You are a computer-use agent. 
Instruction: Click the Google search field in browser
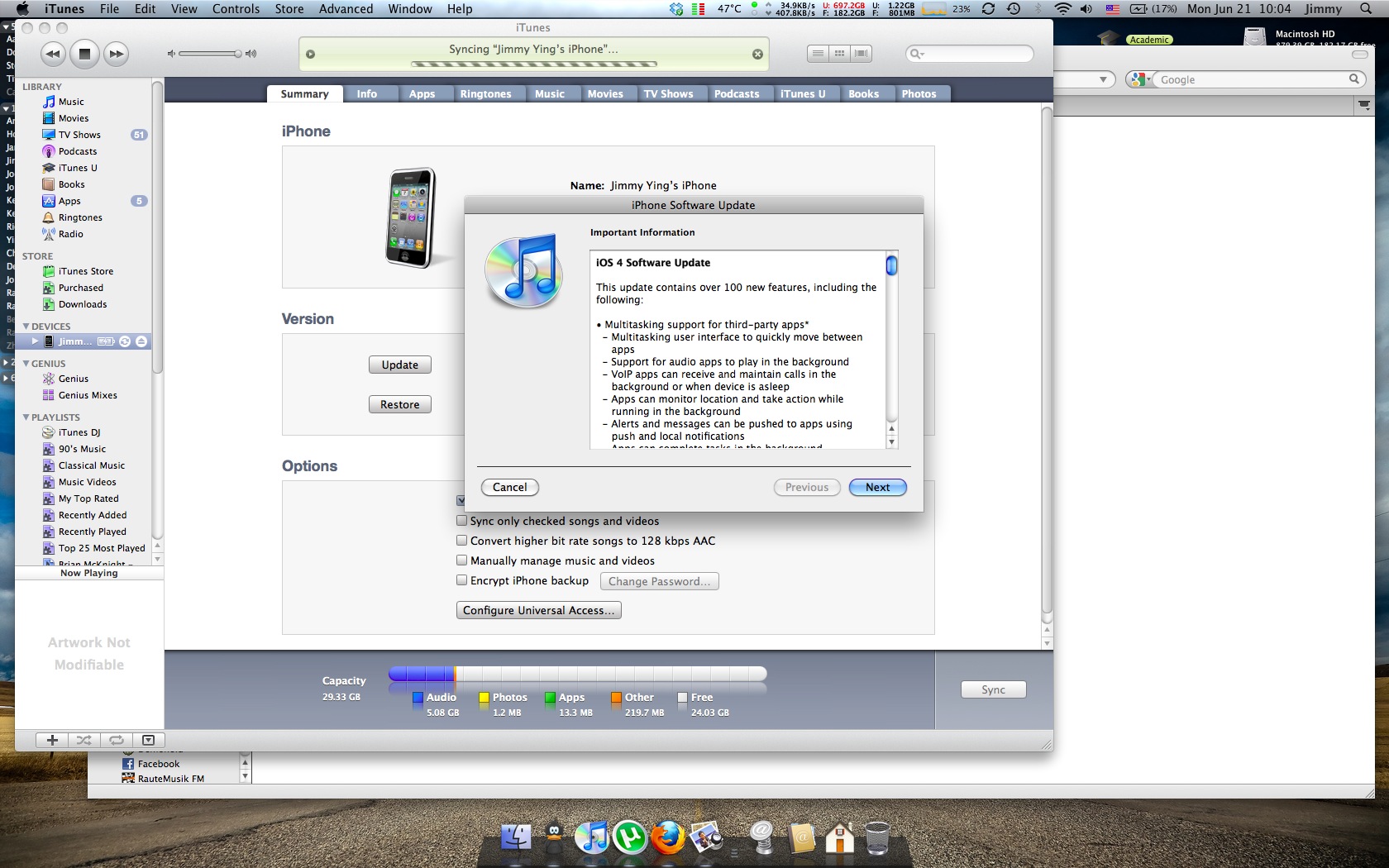pos(1253,79)
